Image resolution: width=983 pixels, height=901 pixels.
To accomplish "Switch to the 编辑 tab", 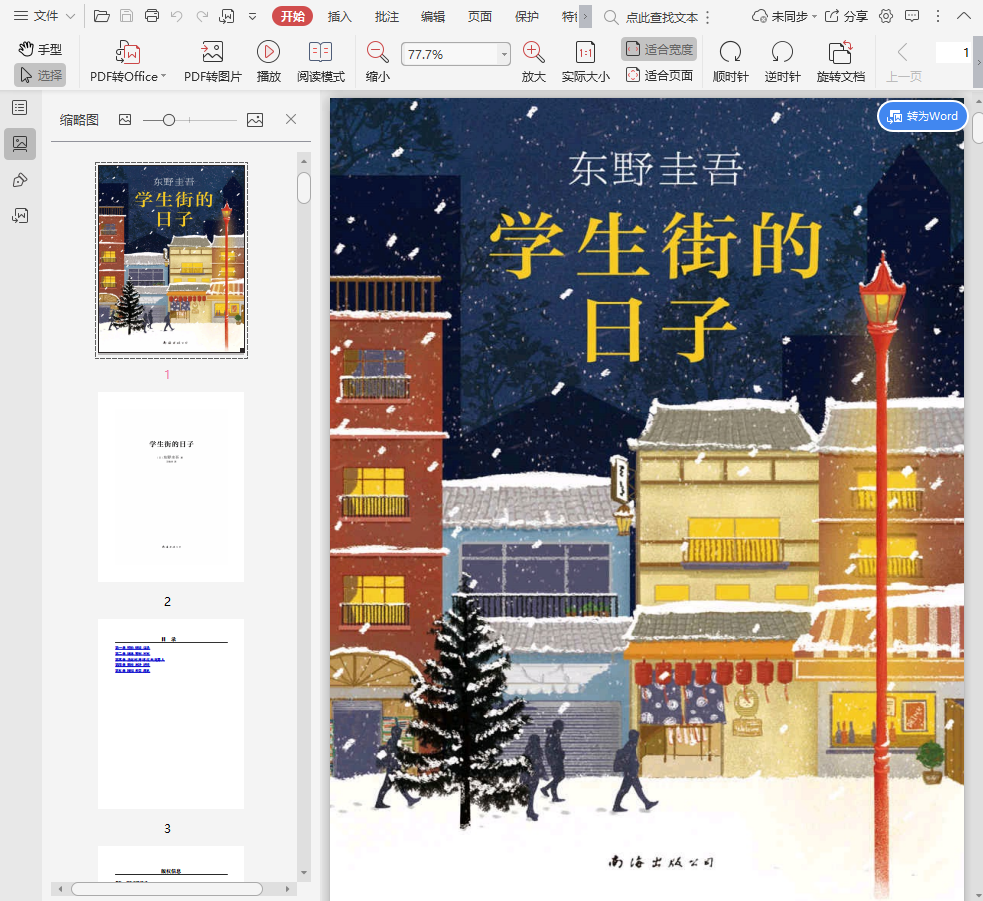I will (x=433, y=17).
